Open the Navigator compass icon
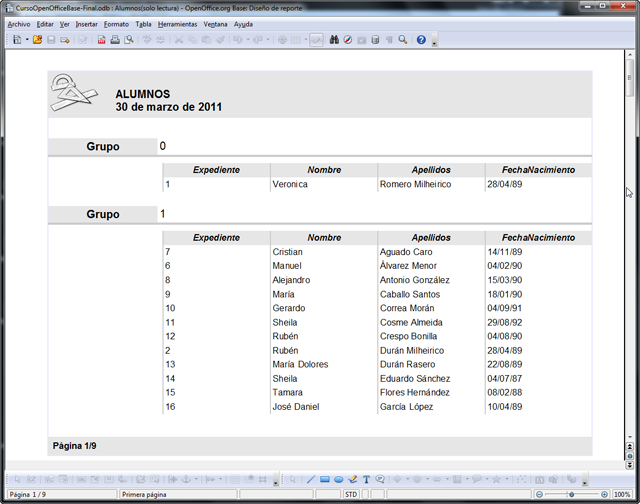Screen dimensions: 640x504 coord(347,40)
